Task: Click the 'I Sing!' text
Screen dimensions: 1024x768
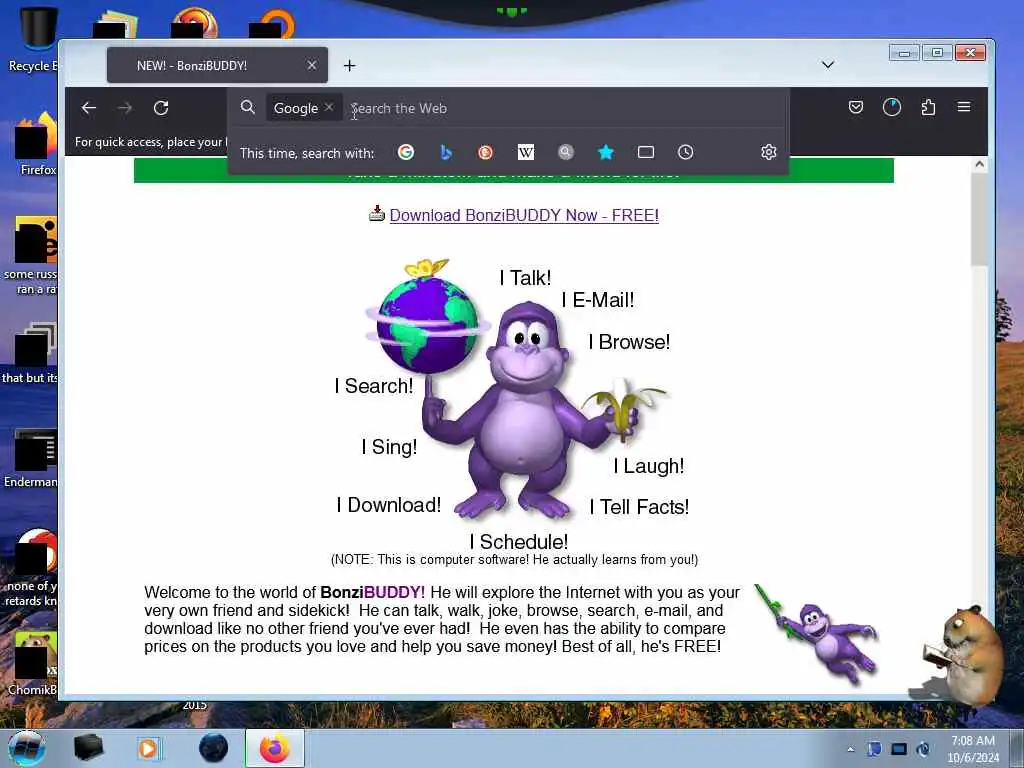Action: coord(389,447)
